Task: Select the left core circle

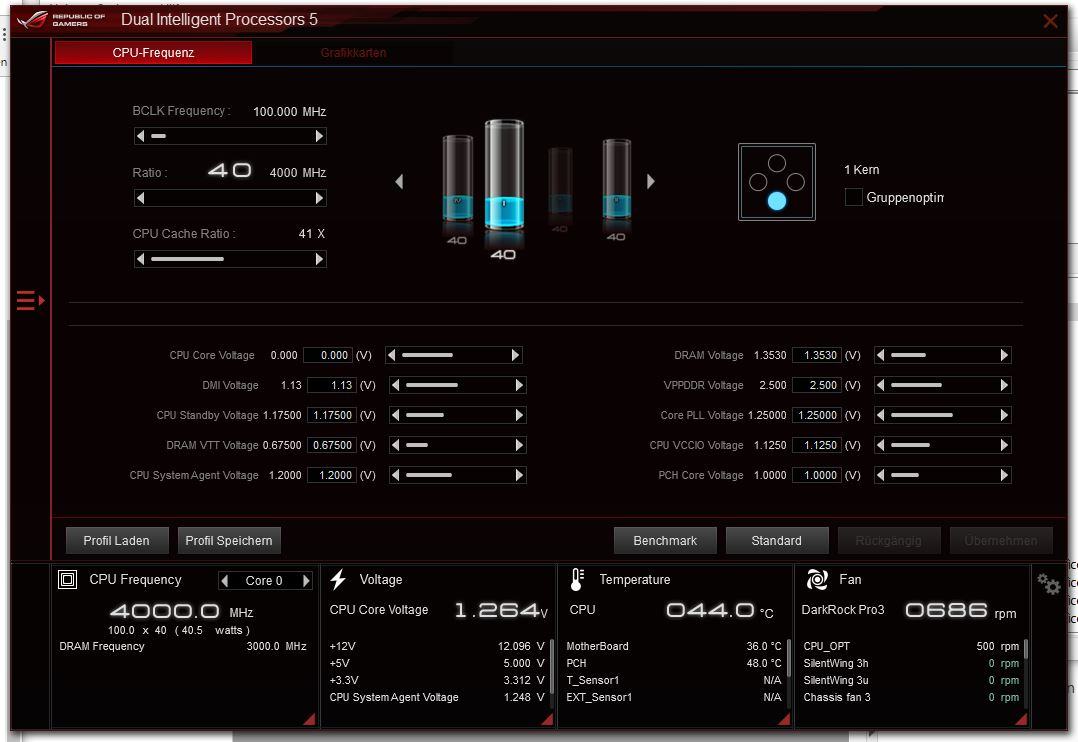Action: [758, 182]
